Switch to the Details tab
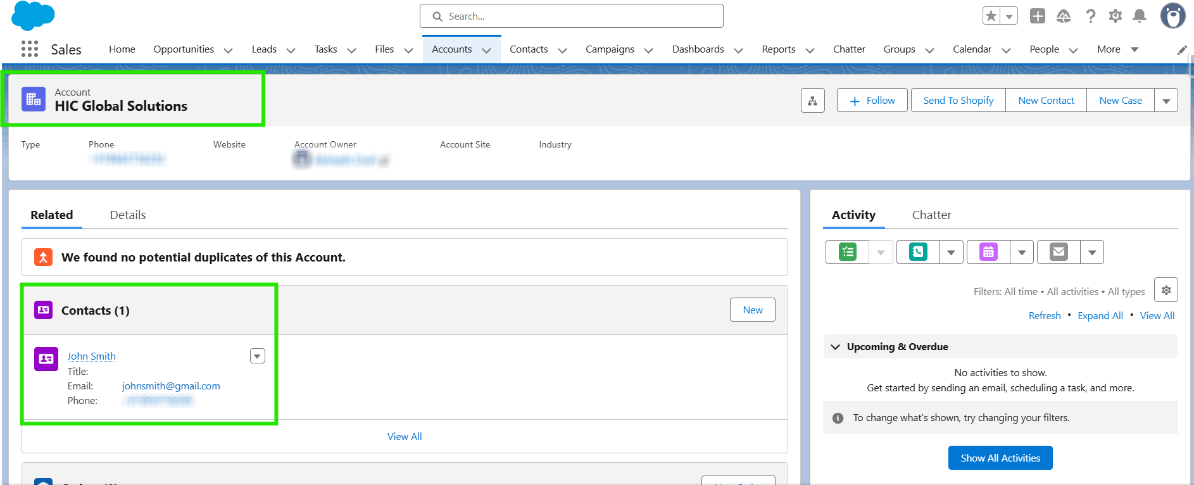The image size is (1194, 485). click(128, 215)
